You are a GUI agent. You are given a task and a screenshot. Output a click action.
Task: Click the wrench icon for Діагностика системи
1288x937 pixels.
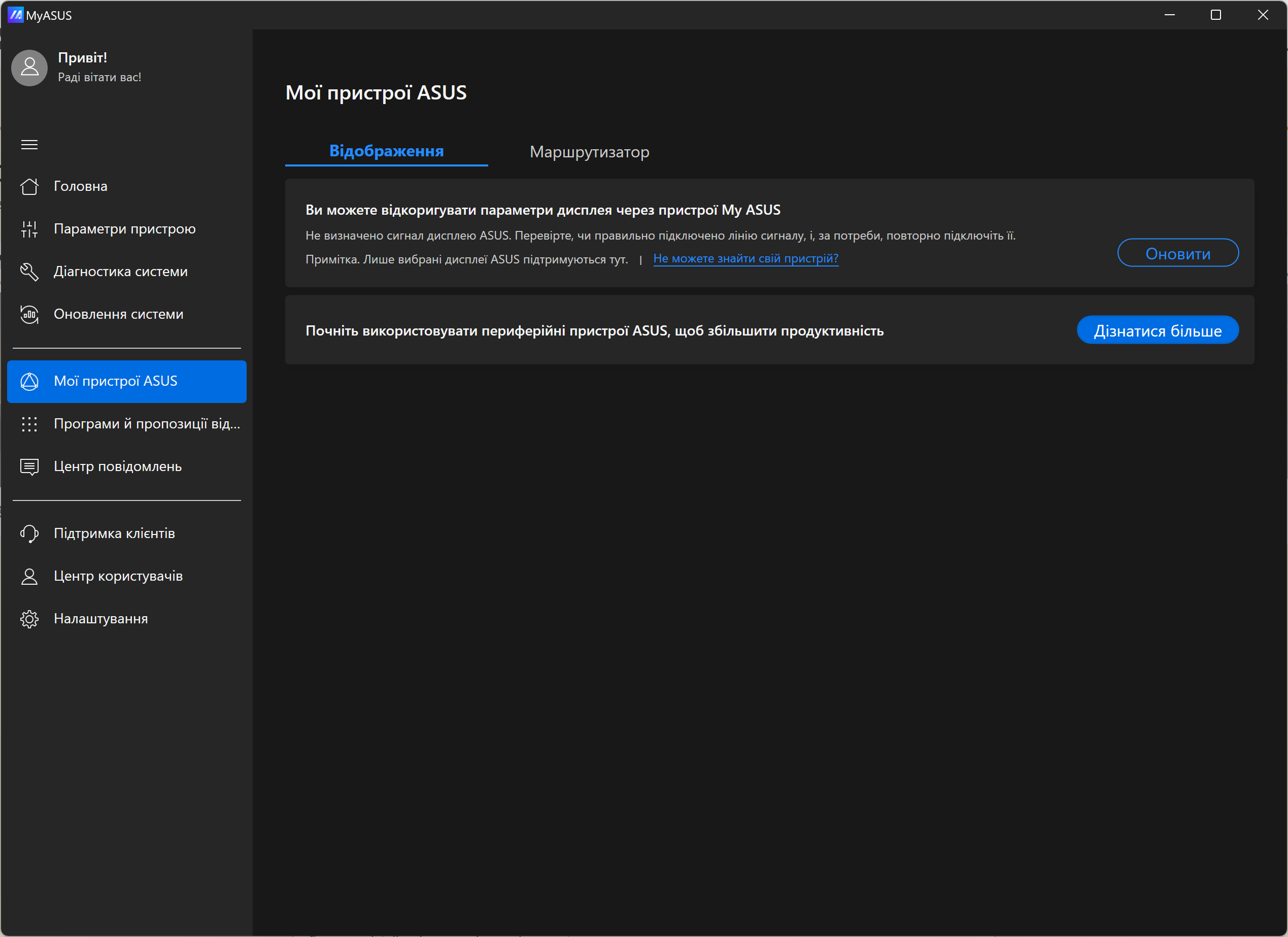click(29, 272)
